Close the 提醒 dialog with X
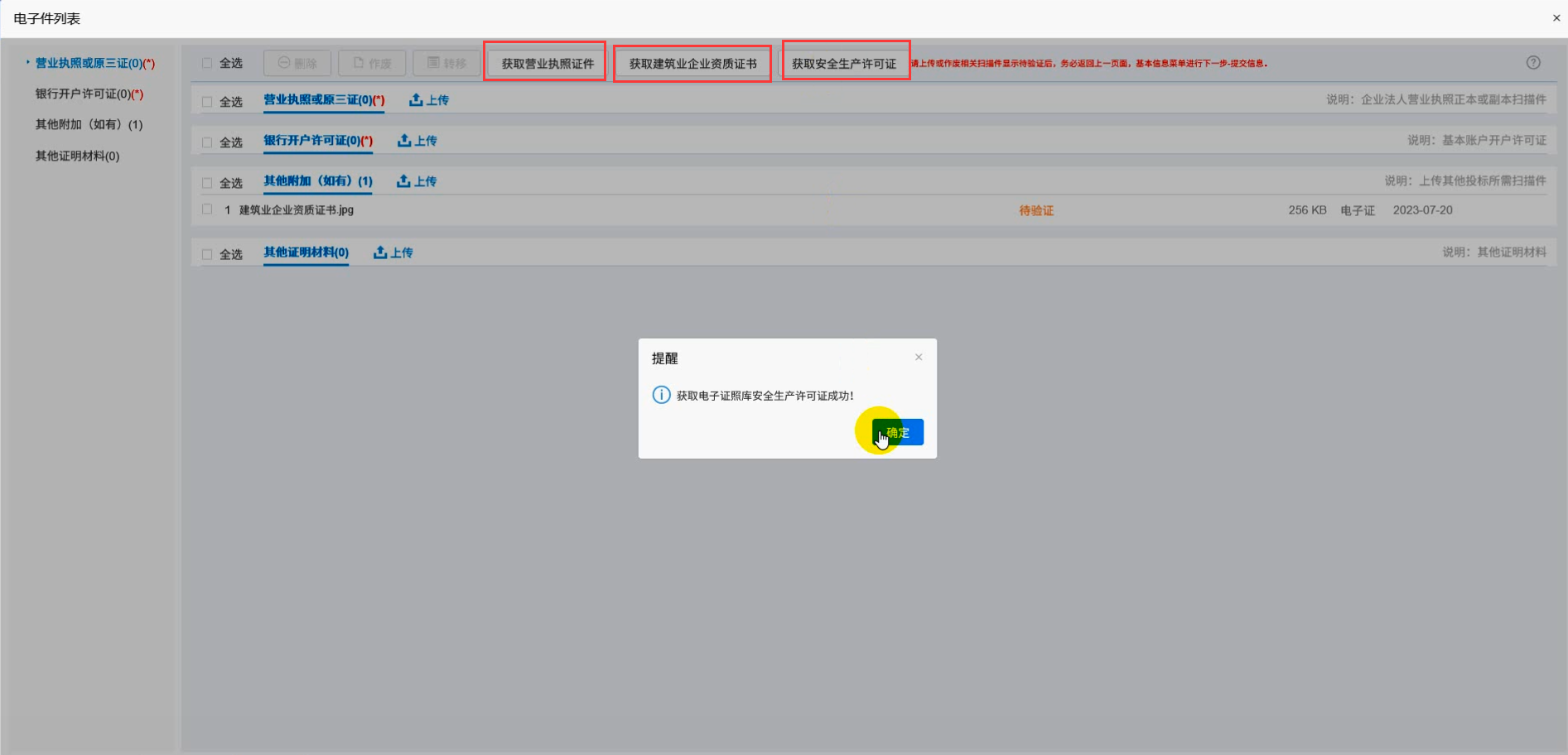The height and width of the screenshot is (755, 1568). [919, 358]
